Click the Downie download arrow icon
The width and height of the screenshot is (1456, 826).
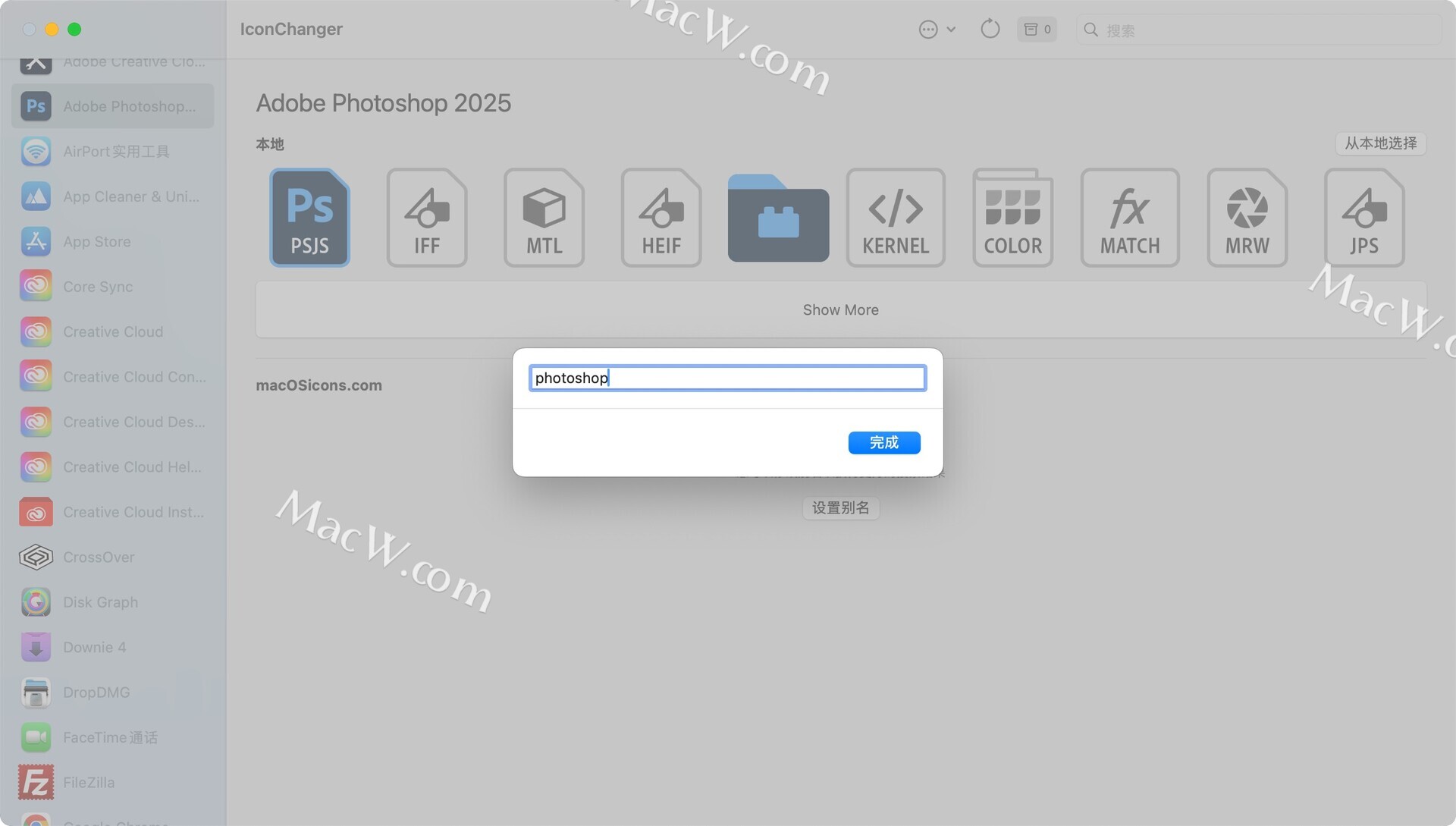point(36,647)
